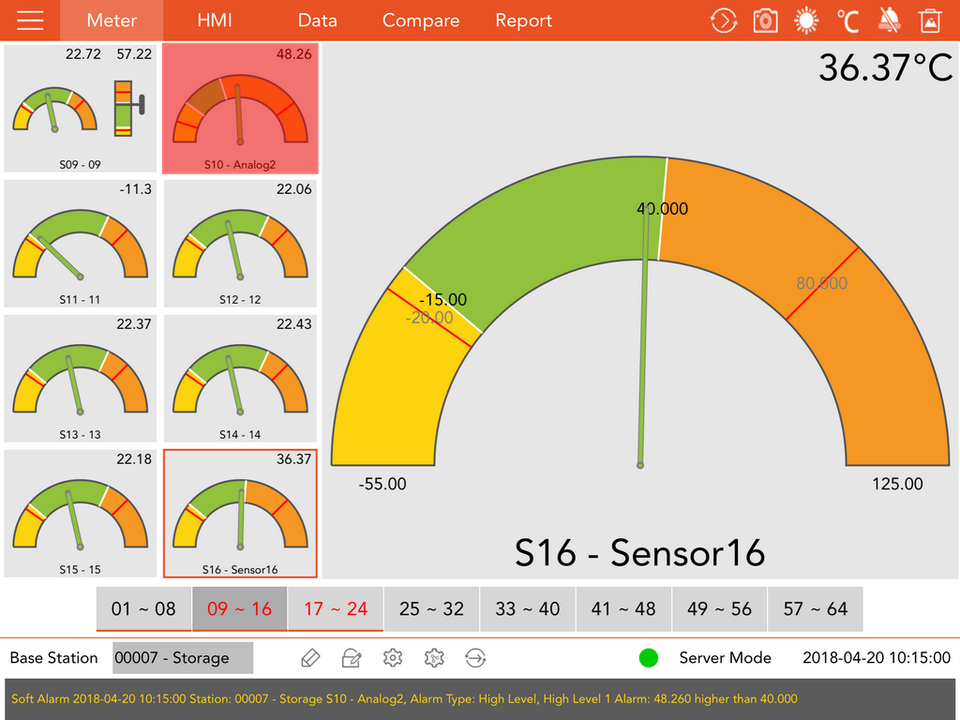The width and height of the screenshot is (960, 720).
Task: Click the 48.26 value on S10 tile
Action: click(x=294, y=54)
